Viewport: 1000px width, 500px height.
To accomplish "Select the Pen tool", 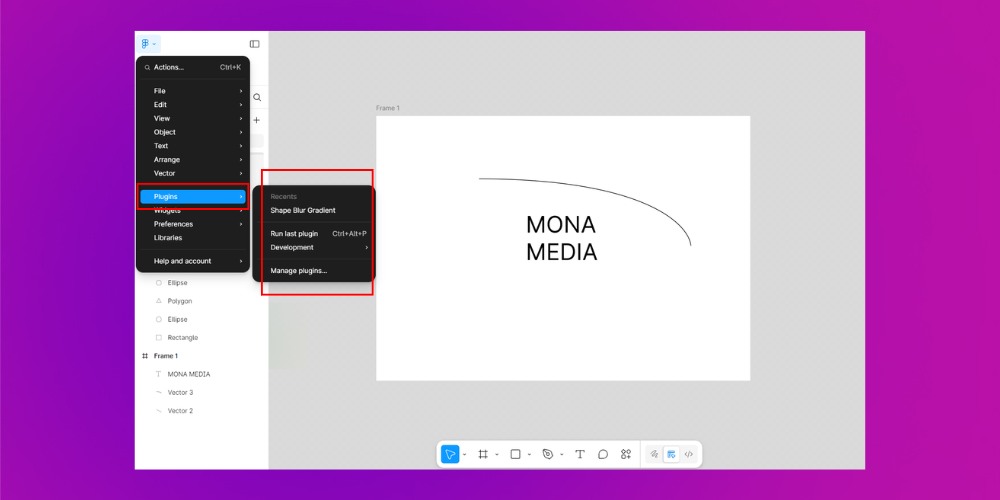I will (548, 454).
